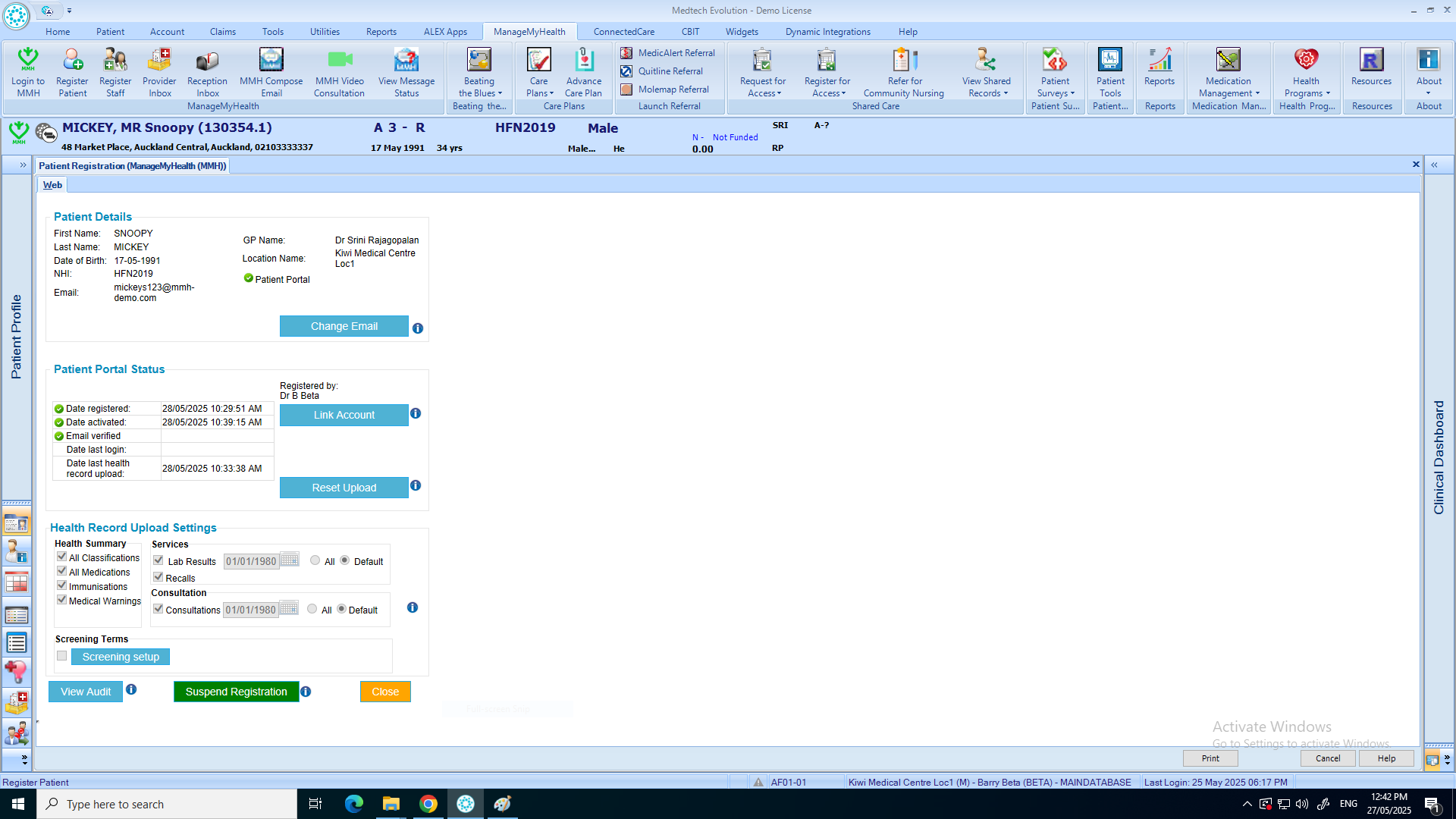
Task: Click the Lab Results date field
Action: click(251, 561)
